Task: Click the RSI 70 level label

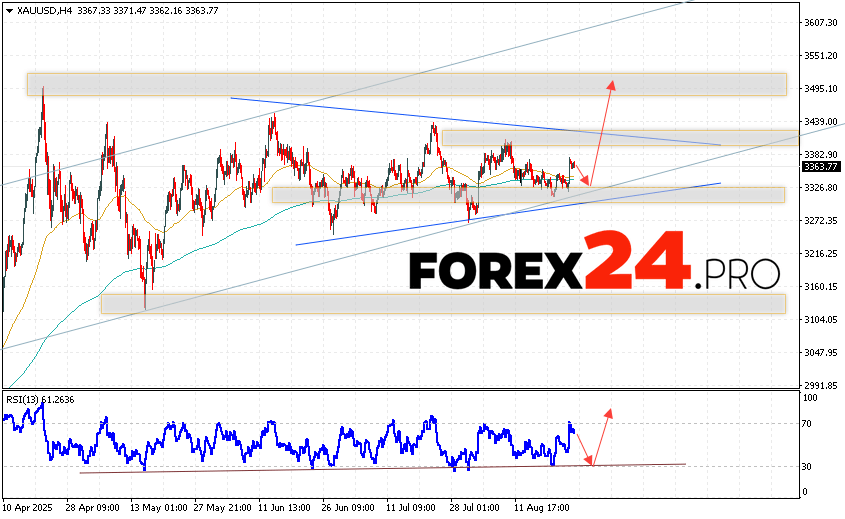Action: point(808,424)
